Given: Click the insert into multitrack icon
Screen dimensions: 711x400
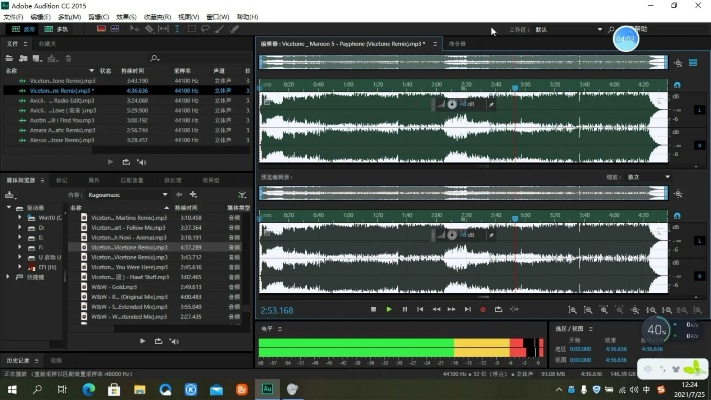Looking at the screenshot, I should (53, 58).
